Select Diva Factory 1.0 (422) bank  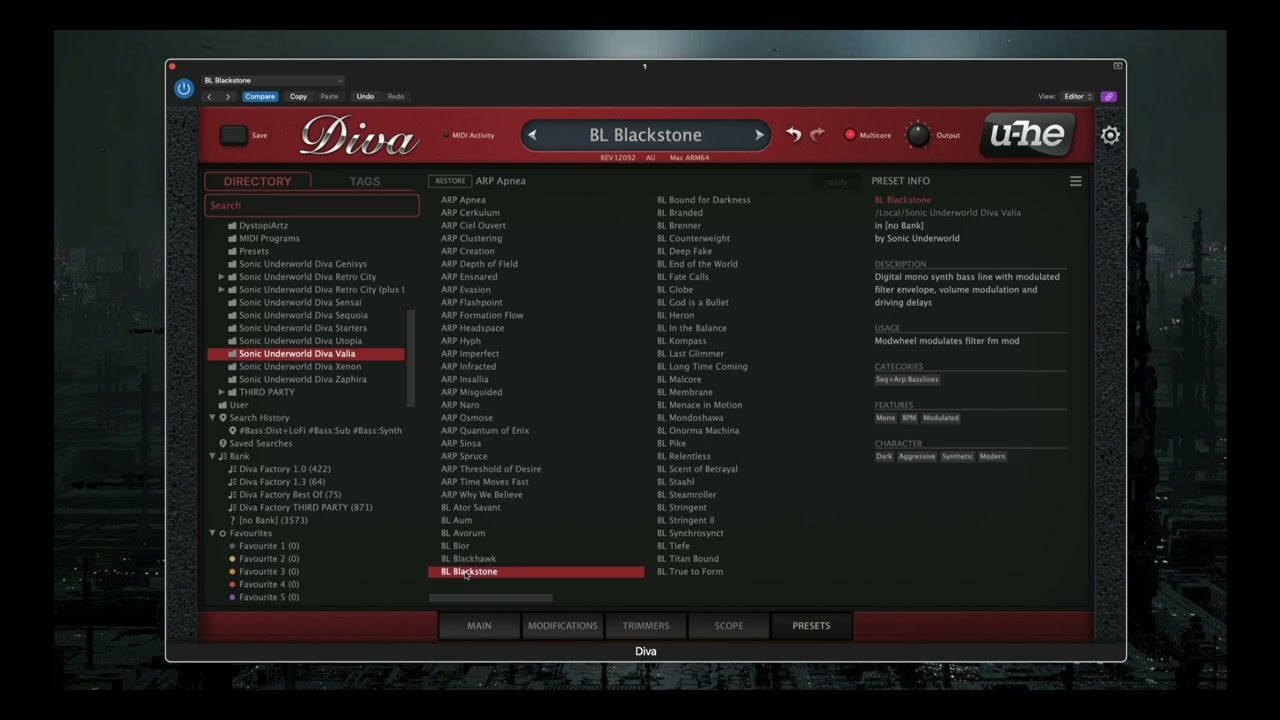tap(285, 469)
